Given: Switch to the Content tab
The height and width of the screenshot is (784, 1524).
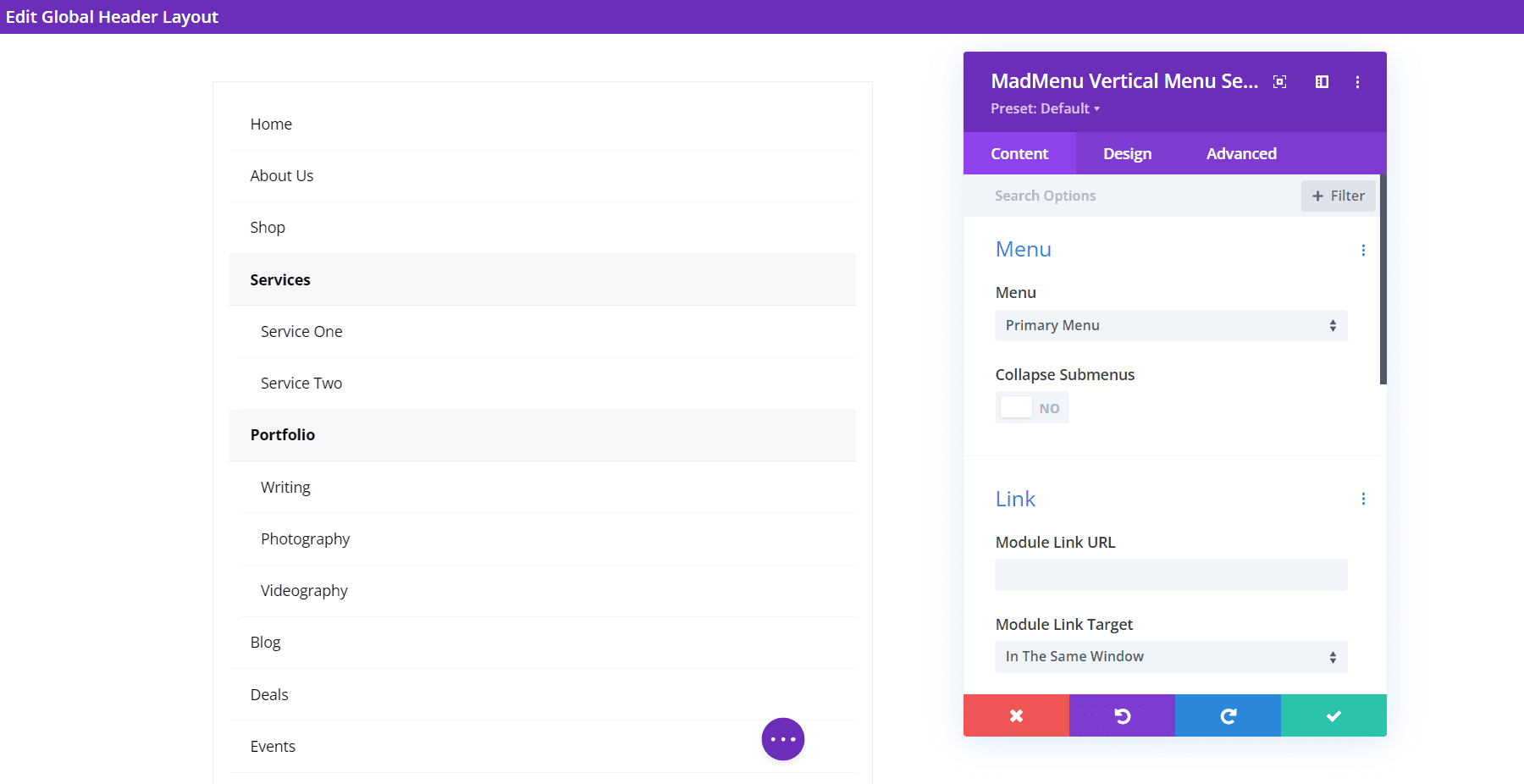Looking at the screenshot, I should 1019,153.
